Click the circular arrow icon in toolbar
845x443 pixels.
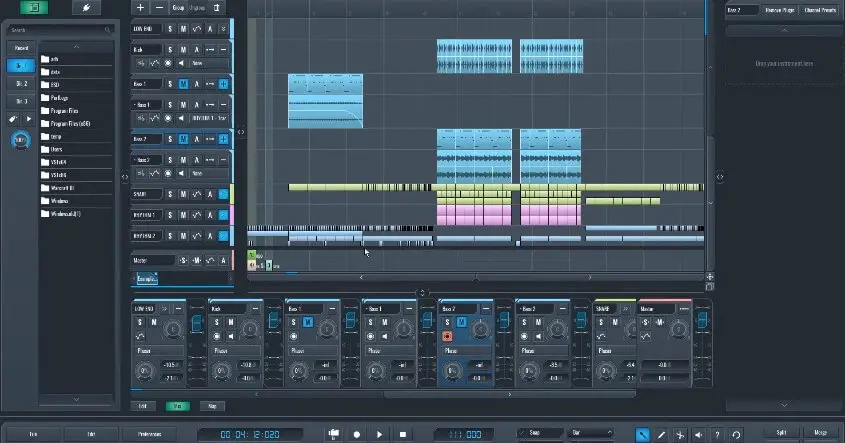[736, 434]
